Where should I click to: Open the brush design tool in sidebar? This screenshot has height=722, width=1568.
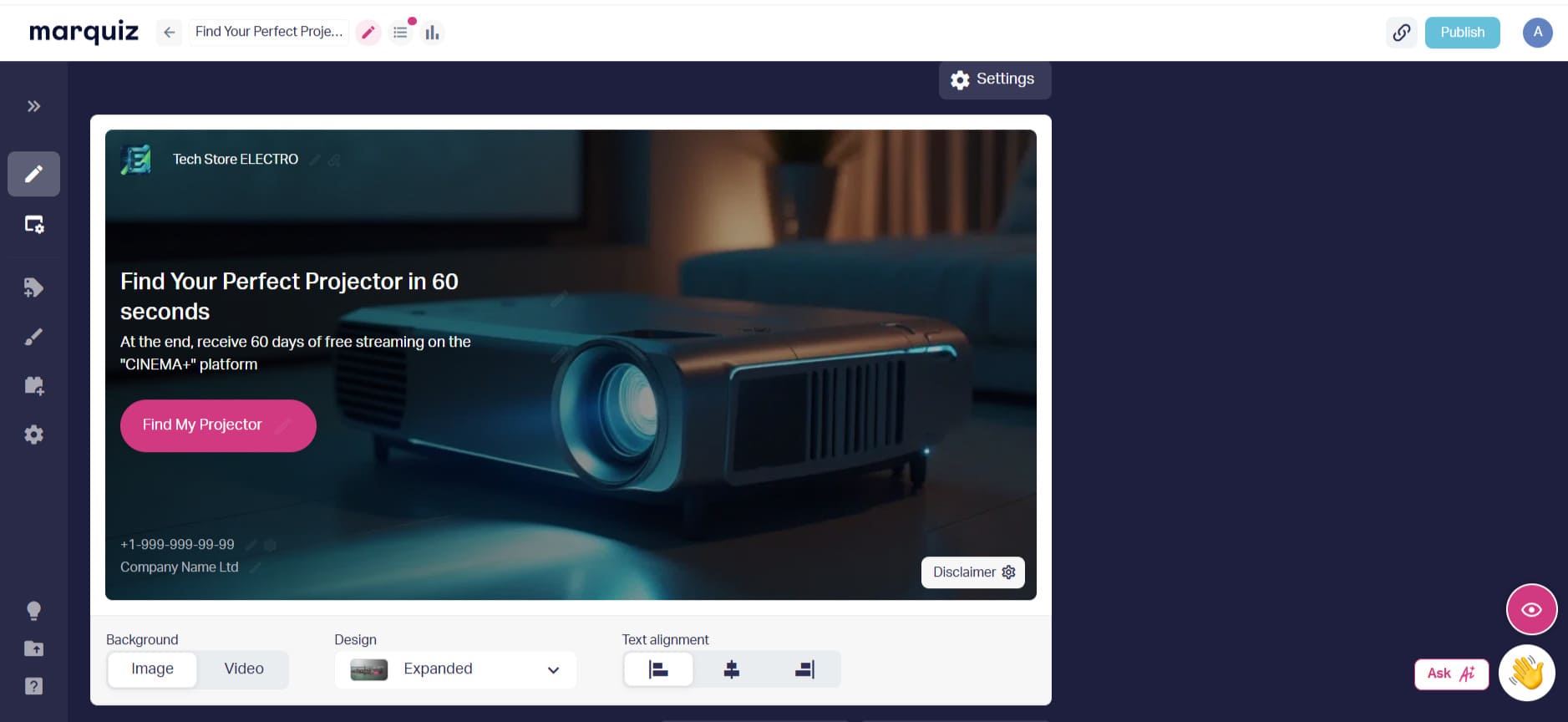click(33, 337)
